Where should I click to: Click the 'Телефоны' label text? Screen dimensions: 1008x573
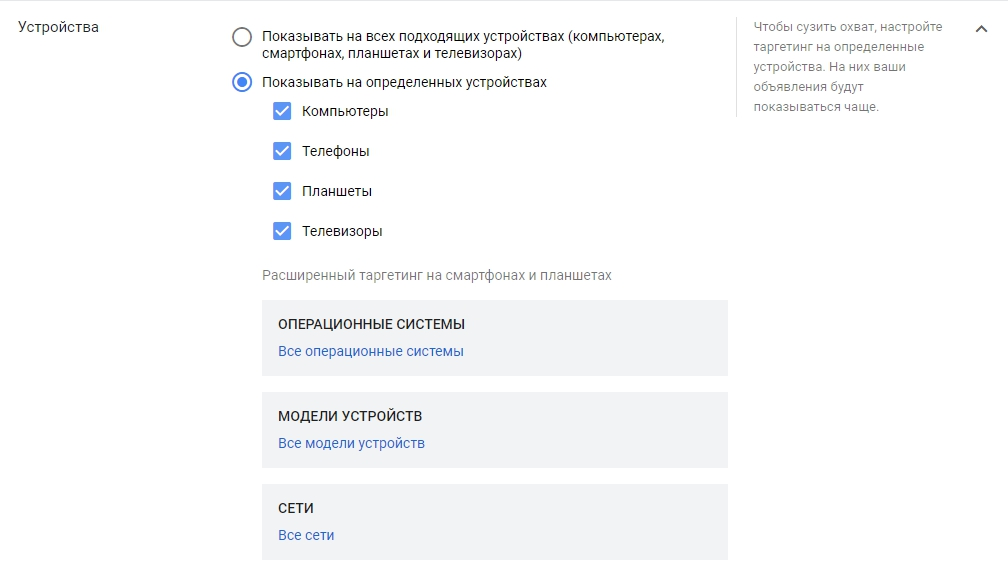[x=335, y=151]
